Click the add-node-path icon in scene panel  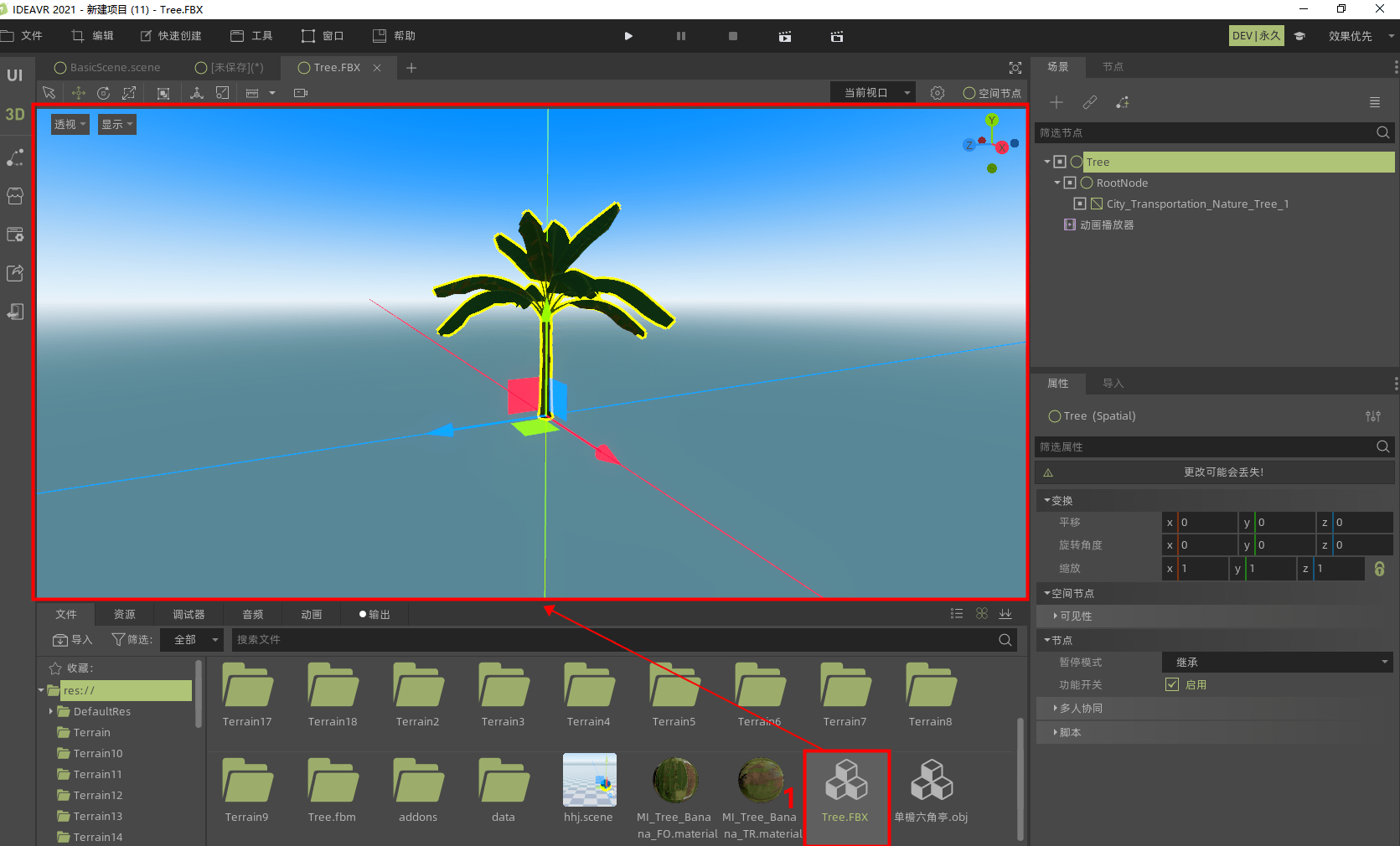tap(1123, 102)
